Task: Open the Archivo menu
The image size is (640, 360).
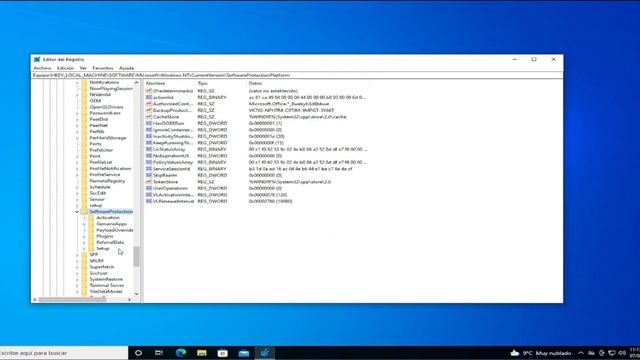Action: coord(42,68)
